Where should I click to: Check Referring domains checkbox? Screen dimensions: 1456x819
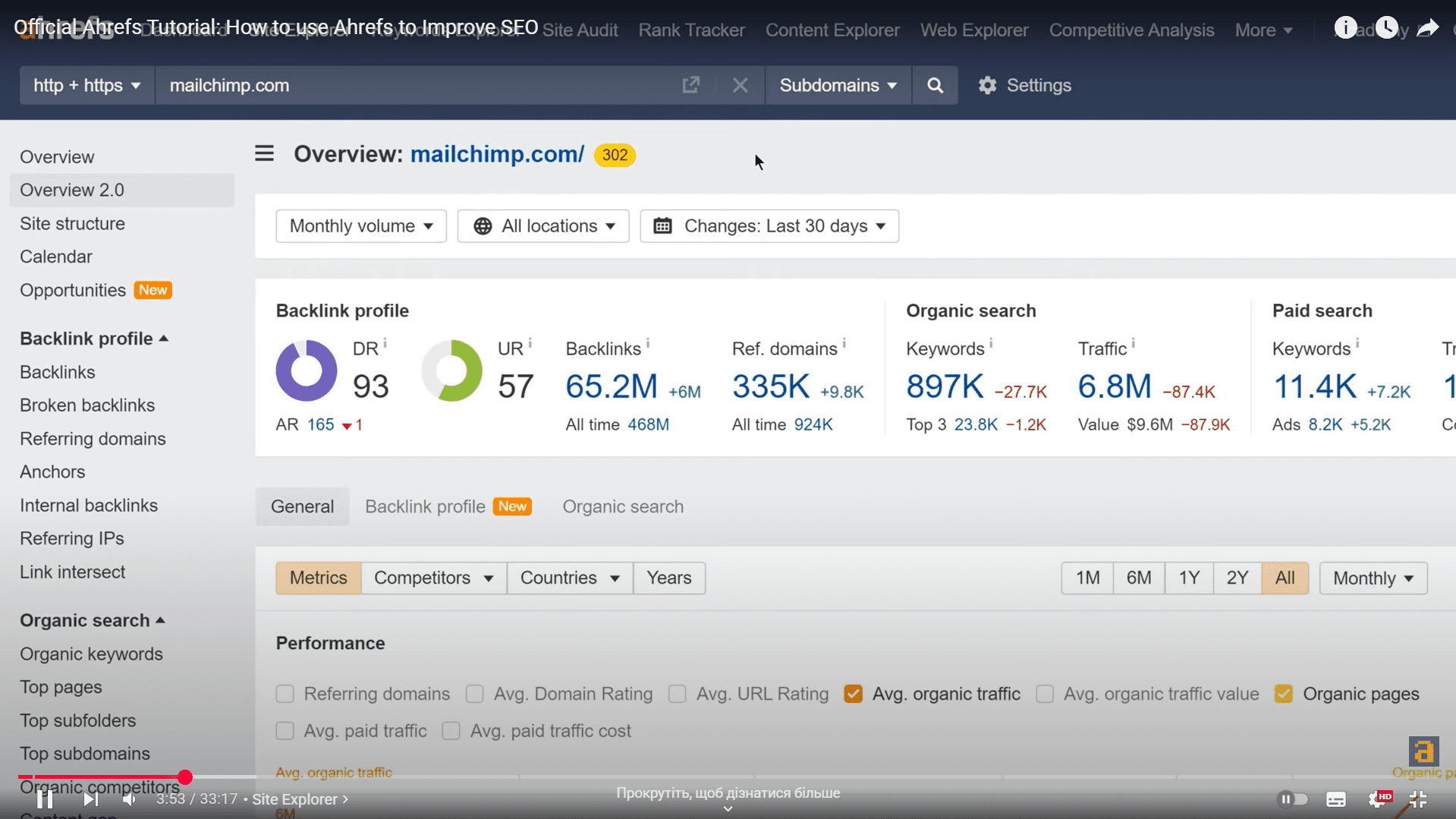point(285,694)
